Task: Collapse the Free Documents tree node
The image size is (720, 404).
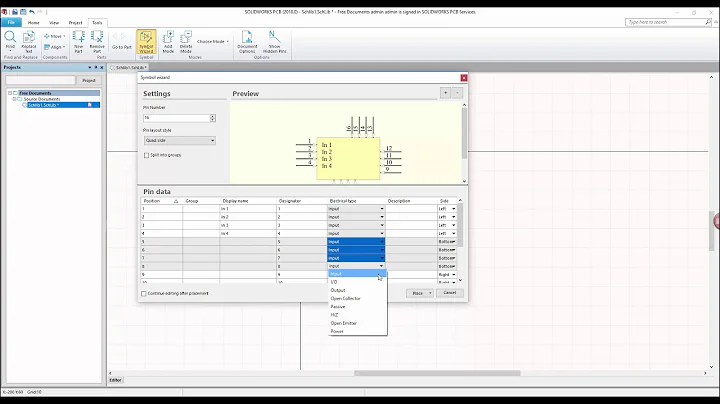Action: pos(10,93)
